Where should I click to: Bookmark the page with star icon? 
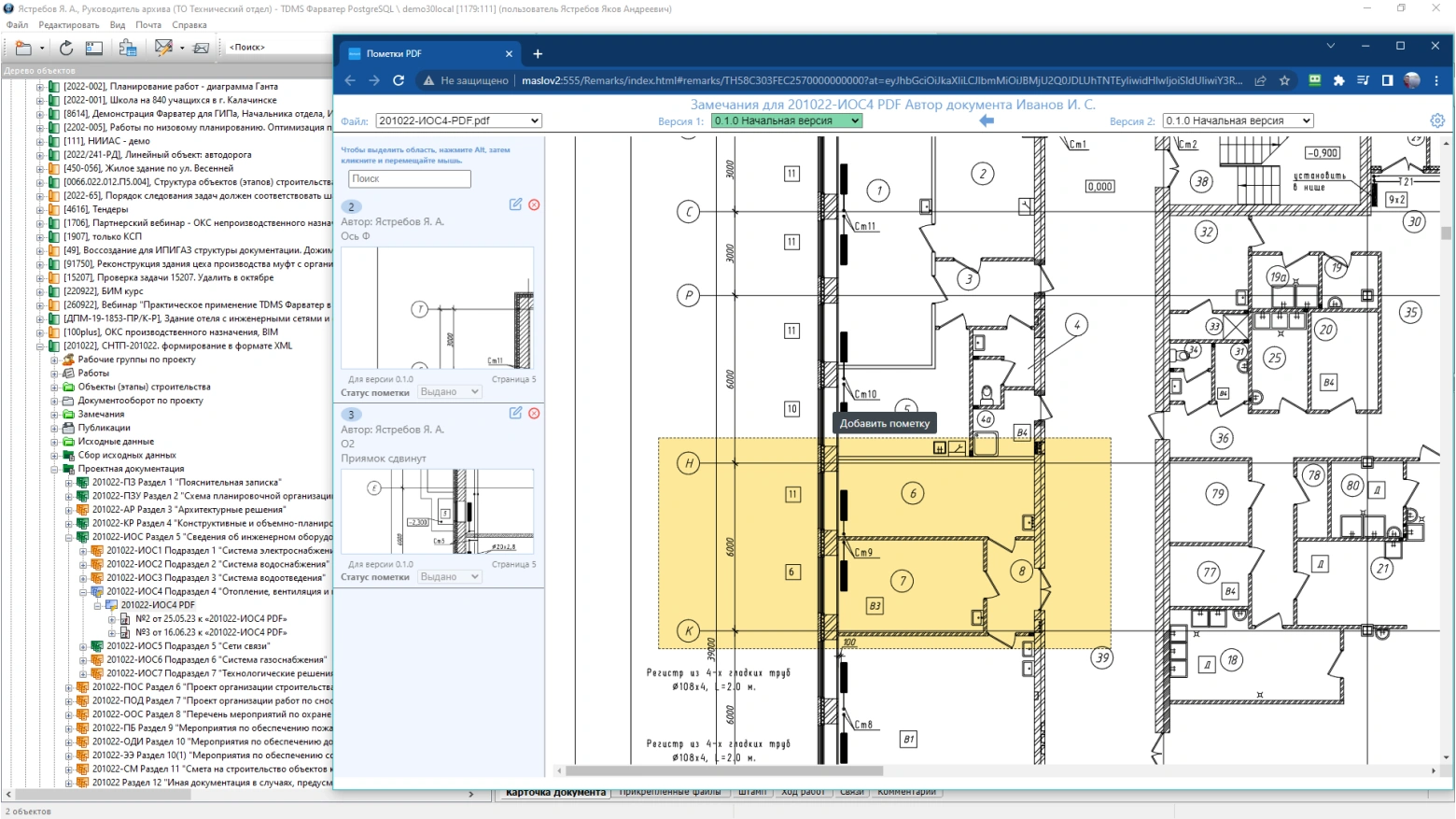1284,80
